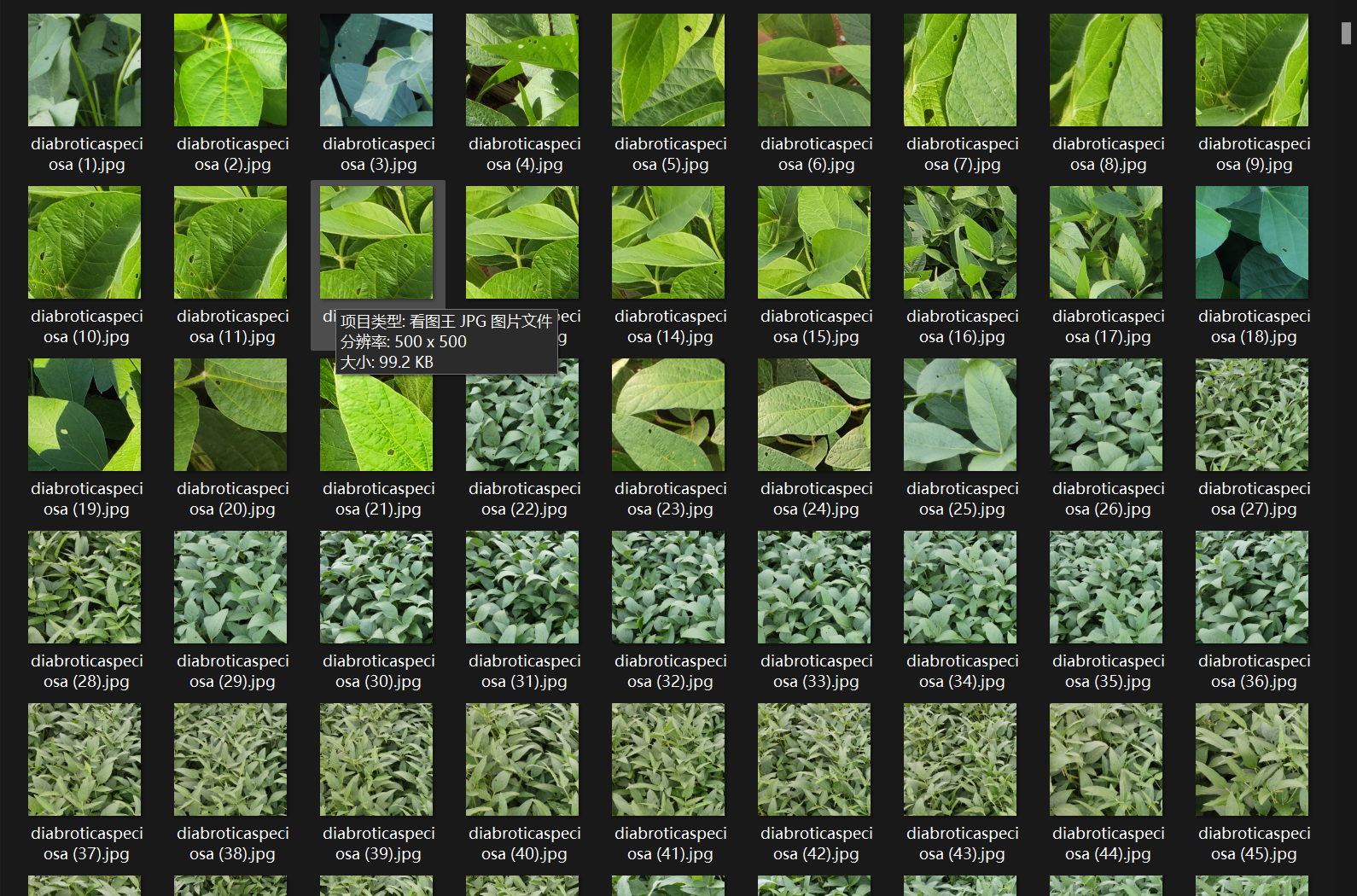Select diabroticaspeciosa (10).jpg image

(x=84, y=242)
